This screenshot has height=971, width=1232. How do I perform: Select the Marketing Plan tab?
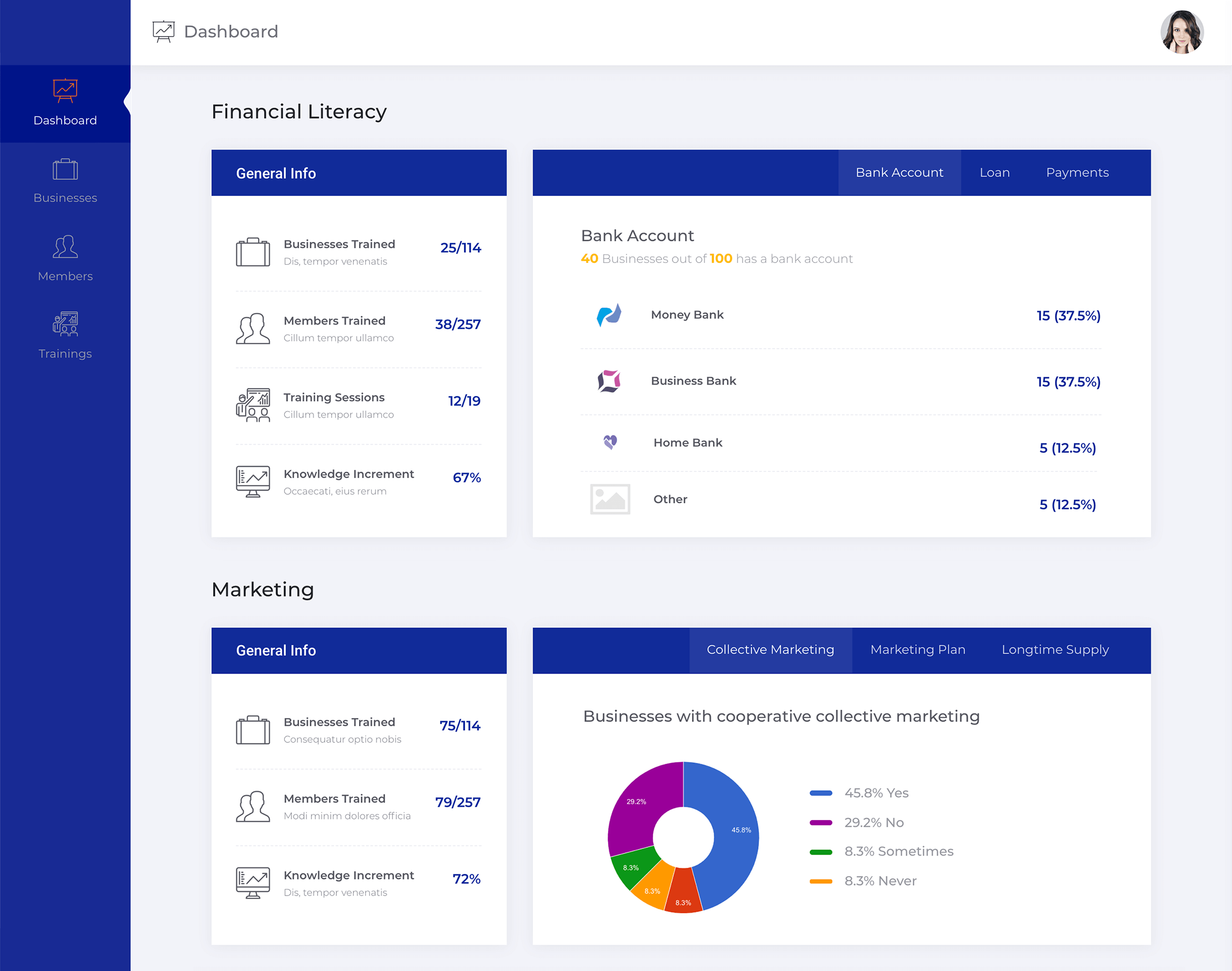(x=917, y=650)
